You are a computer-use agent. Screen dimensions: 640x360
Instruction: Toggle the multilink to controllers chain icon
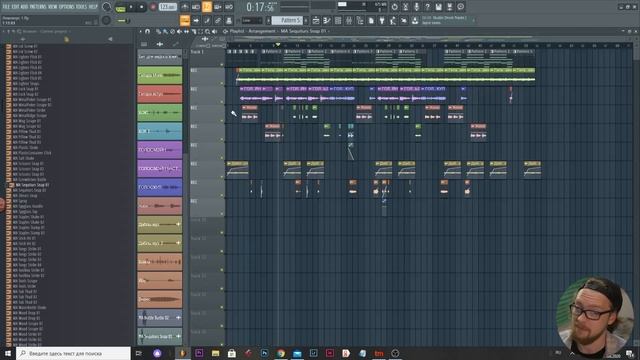(x=218, y=20)
